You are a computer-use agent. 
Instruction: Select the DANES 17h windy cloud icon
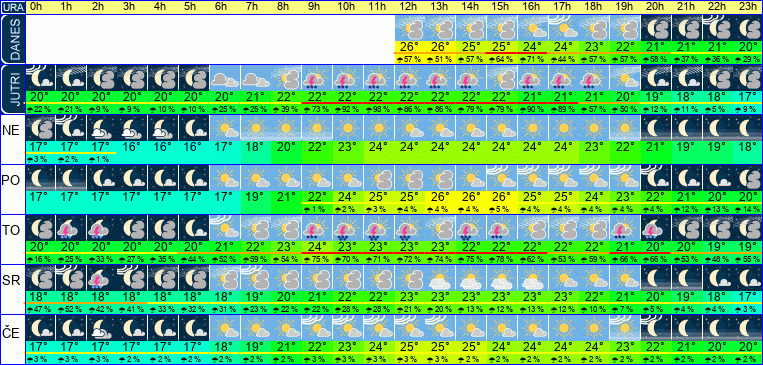coord(563,28)
